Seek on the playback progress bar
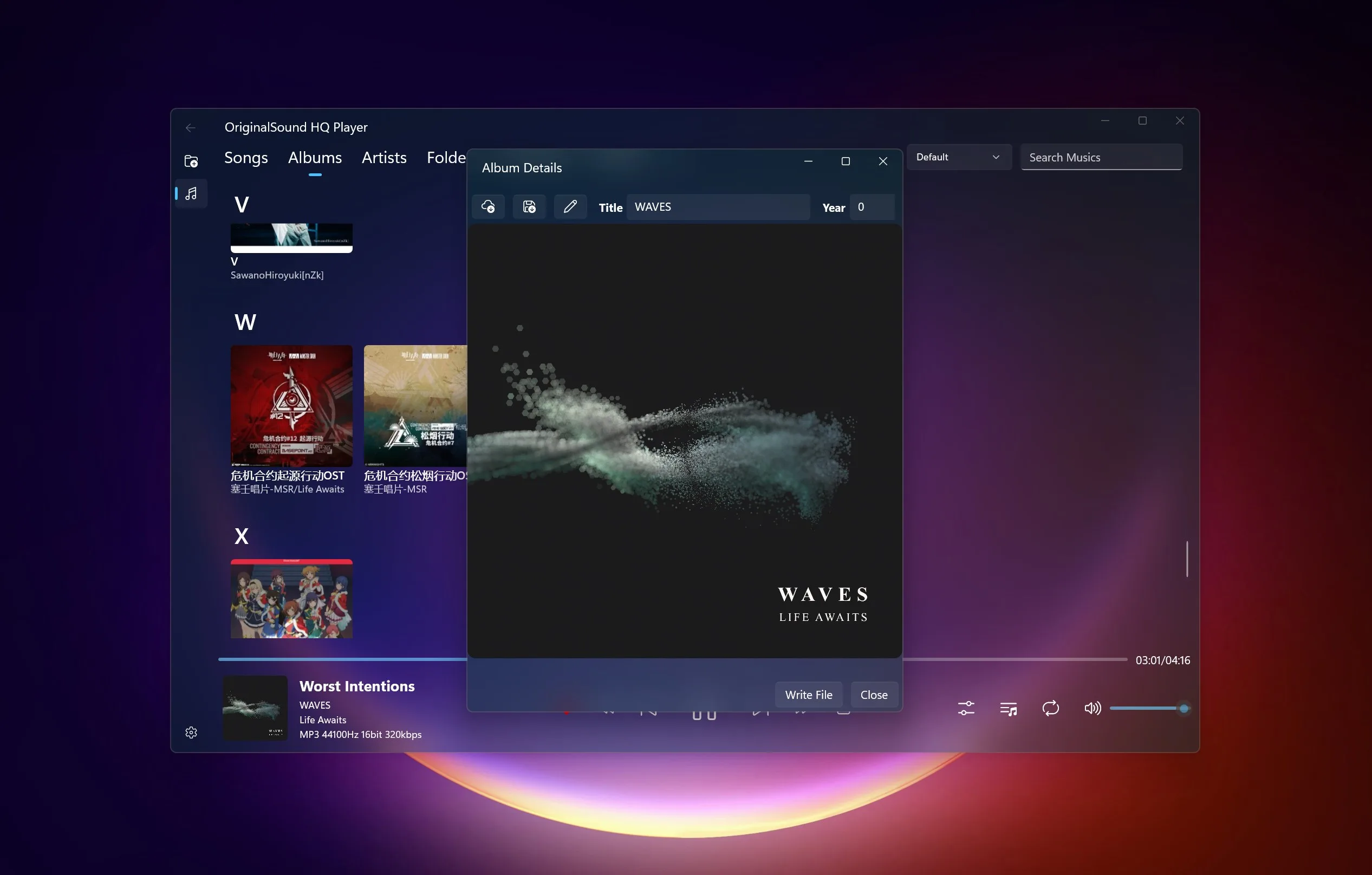This screenshot has width=1372, height=875. tap(672, 659)
